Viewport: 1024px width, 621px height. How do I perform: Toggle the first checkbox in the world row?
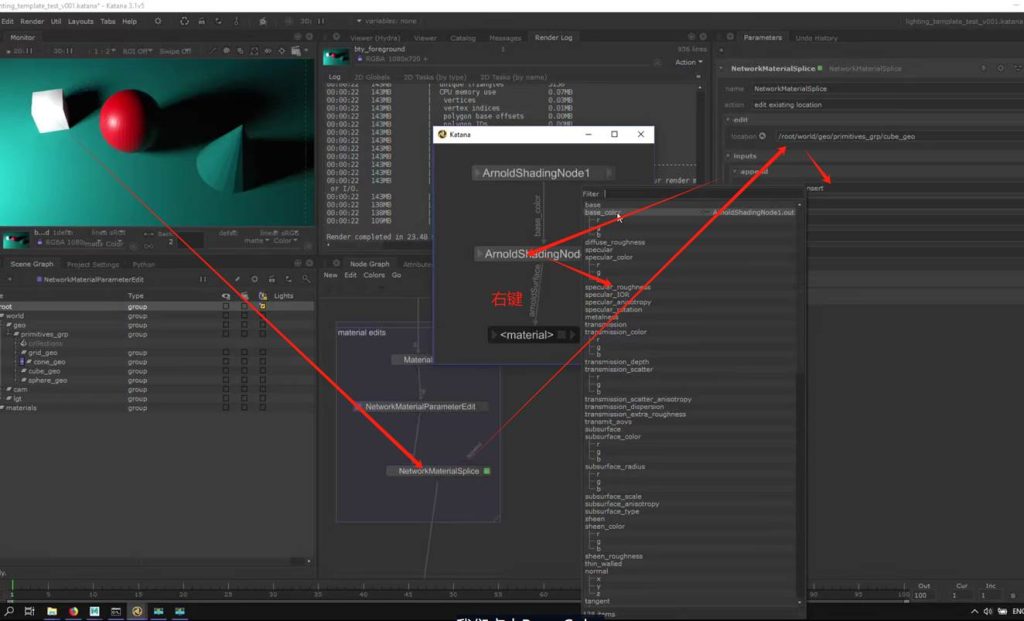(x=225, y=316)
